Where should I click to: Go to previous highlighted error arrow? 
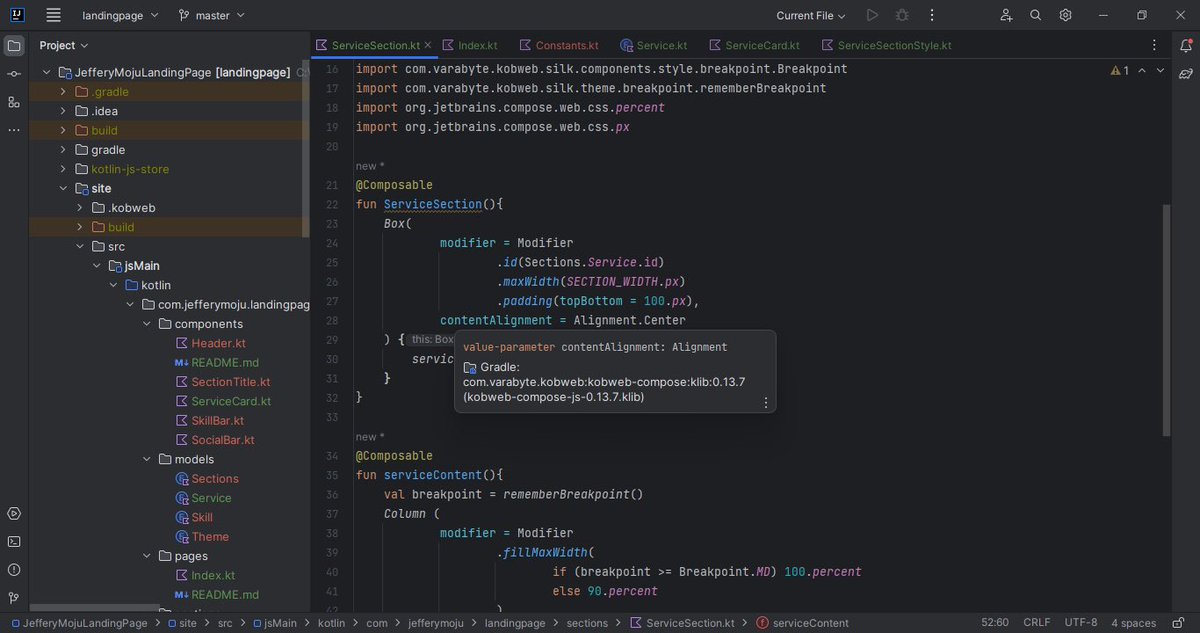click(x=1144, y=70)
